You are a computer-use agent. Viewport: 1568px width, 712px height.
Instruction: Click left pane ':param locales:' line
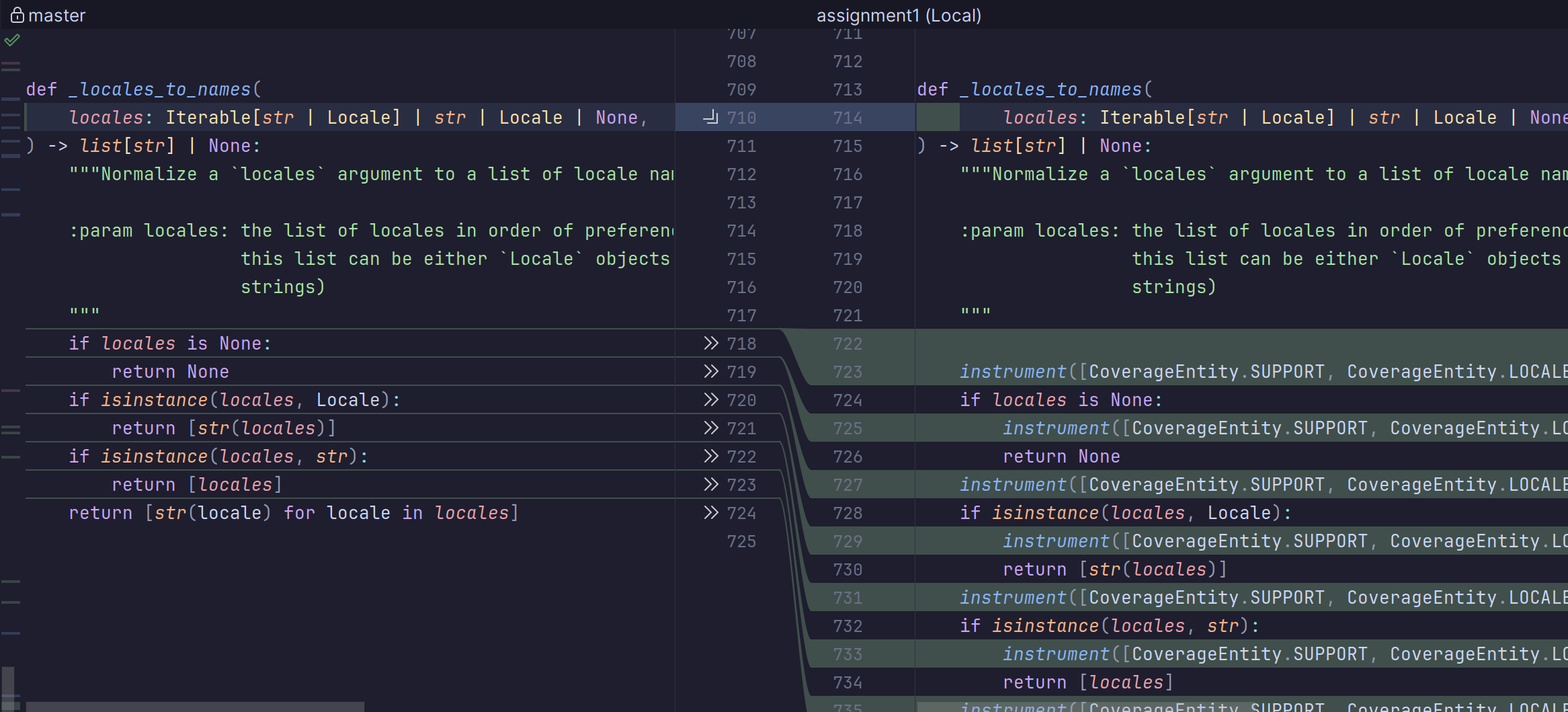(372, 231)
